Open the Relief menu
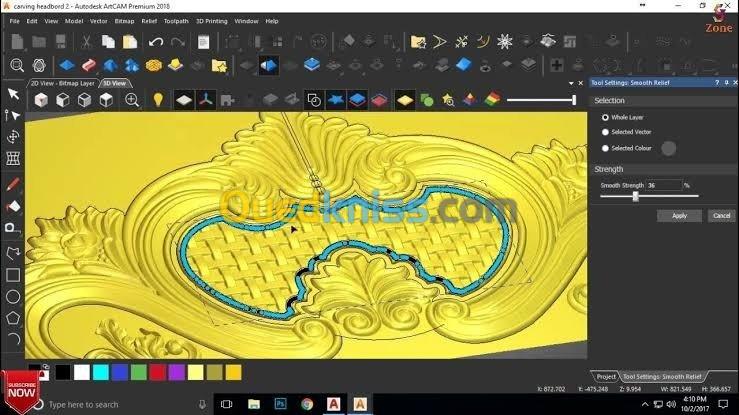Viewport: 739px width, 415px height. (x=149, y=21)
